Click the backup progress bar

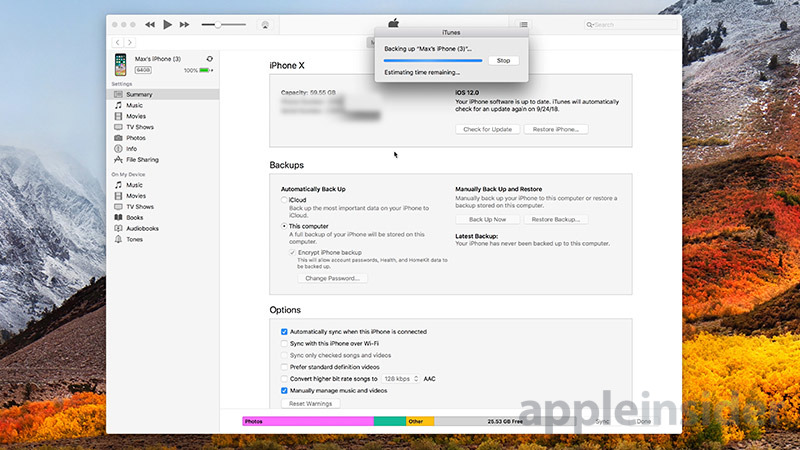[x=433, y=60]
